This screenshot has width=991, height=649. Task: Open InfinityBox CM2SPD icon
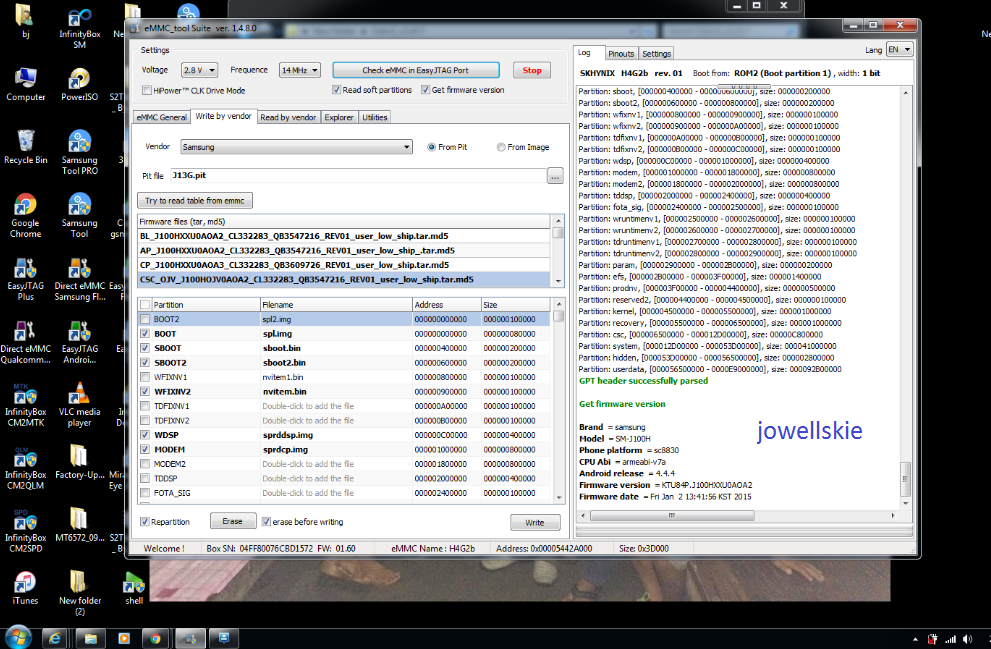[x=25, y=531]
